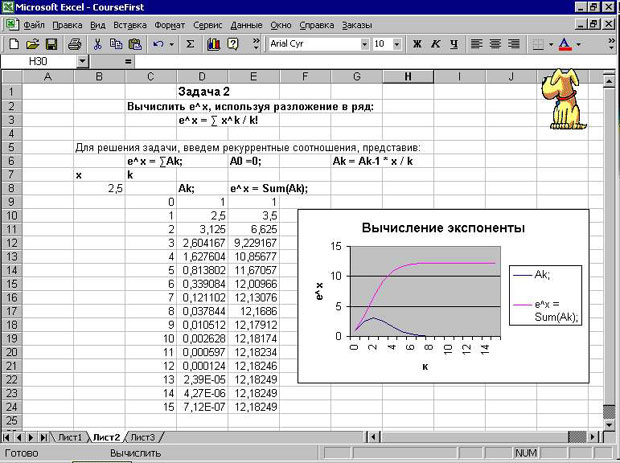Align text to the right
Screen dimensions: 620x463
tap(514, 44)
